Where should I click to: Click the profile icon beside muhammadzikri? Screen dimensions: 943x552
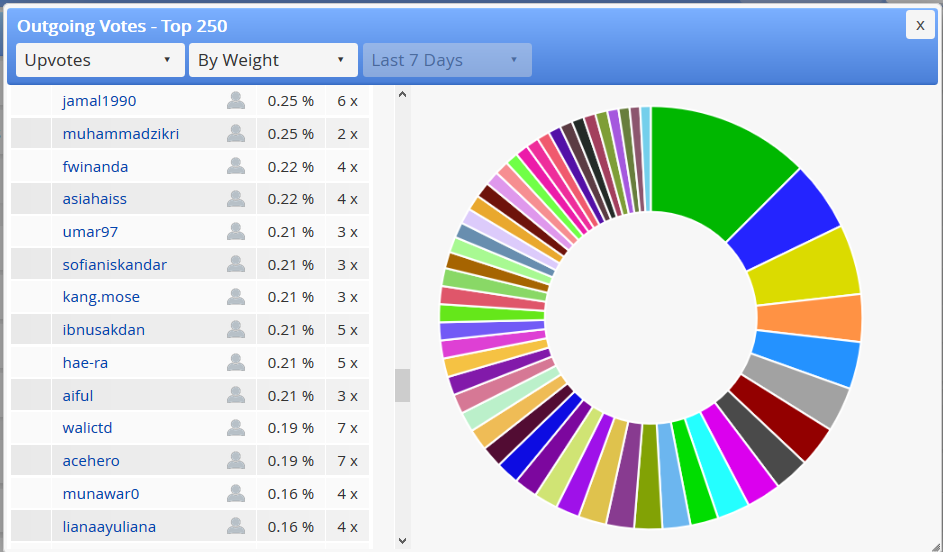(236, 133)
